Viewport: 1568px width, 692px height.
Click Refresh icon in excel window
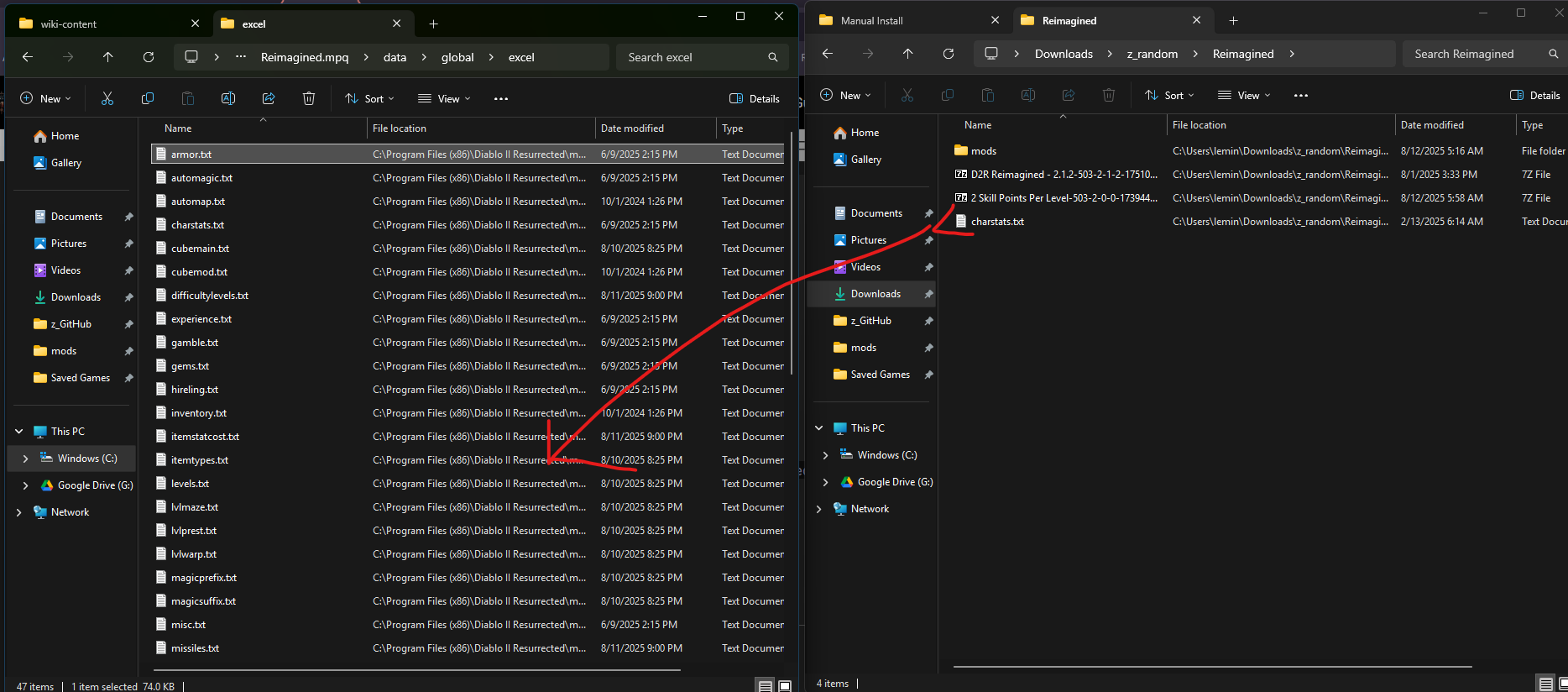[149, 57]
